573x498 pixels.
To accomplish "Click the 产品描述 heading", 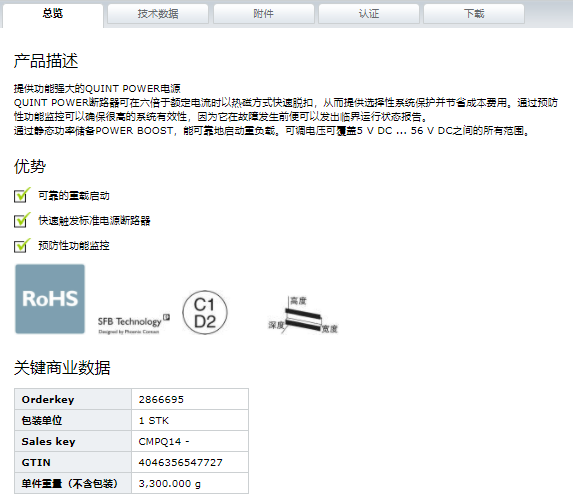I will (x=46, y=61).
